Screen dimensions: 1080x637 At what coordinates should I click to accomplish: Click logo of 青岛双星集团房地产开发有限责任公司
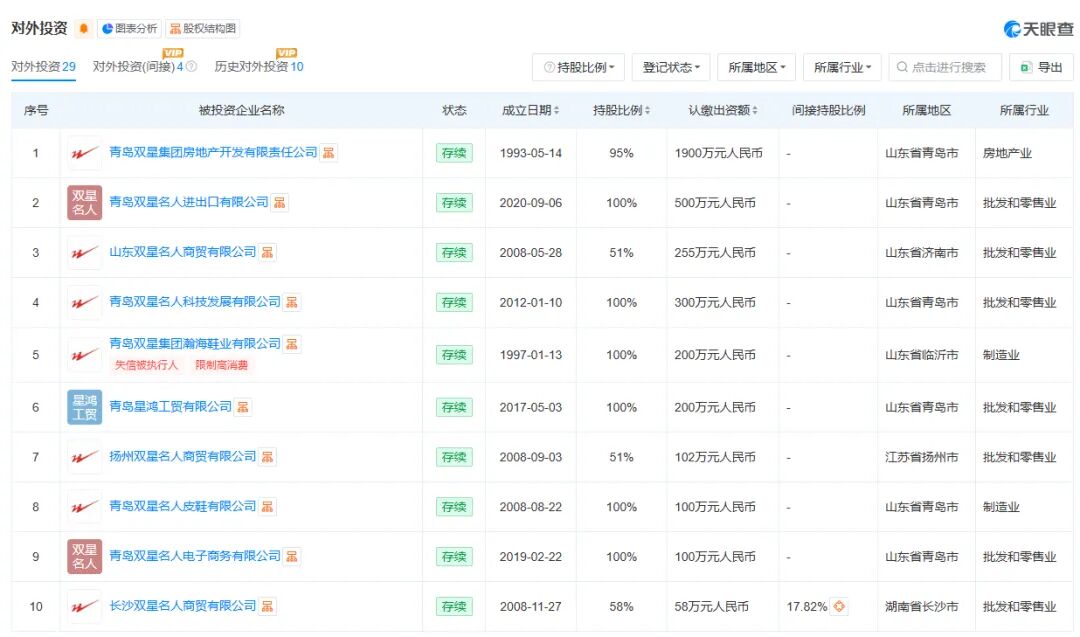coord(84,153)
